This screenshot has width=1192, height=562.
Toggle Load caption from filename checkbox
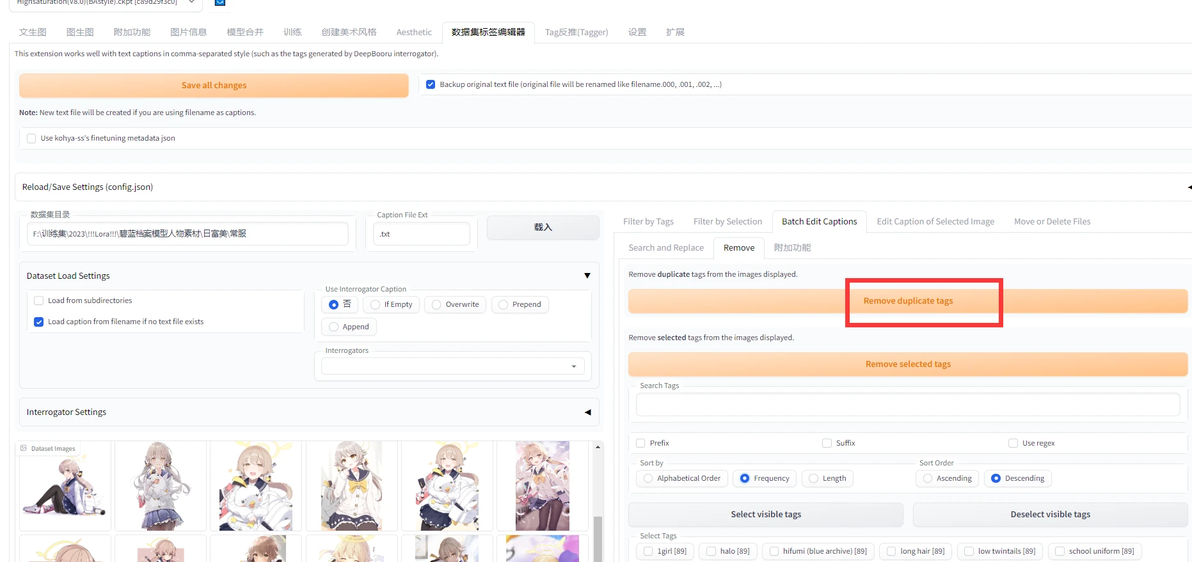coord(39,322)
